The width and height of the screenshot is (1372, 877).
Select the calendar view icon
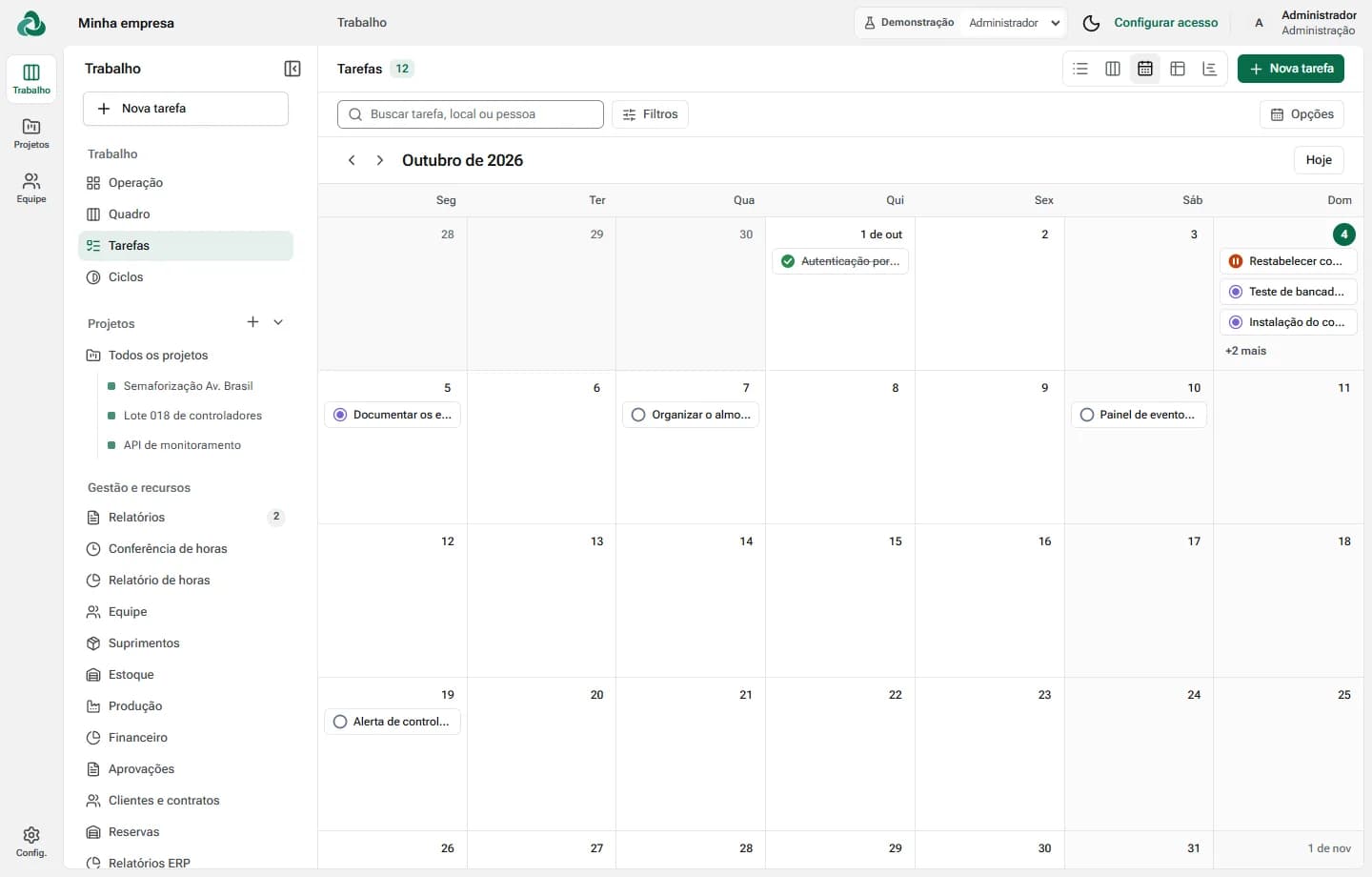point(1145,69)
